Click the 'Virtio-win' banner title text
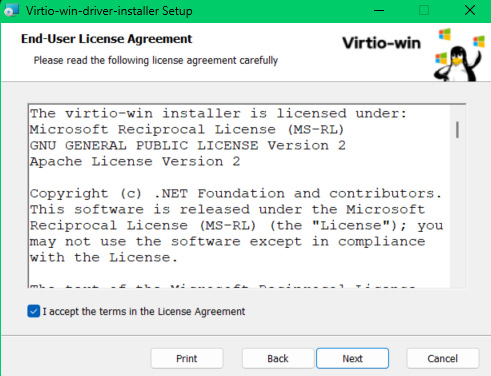491x376 pixels. point(381,43)
